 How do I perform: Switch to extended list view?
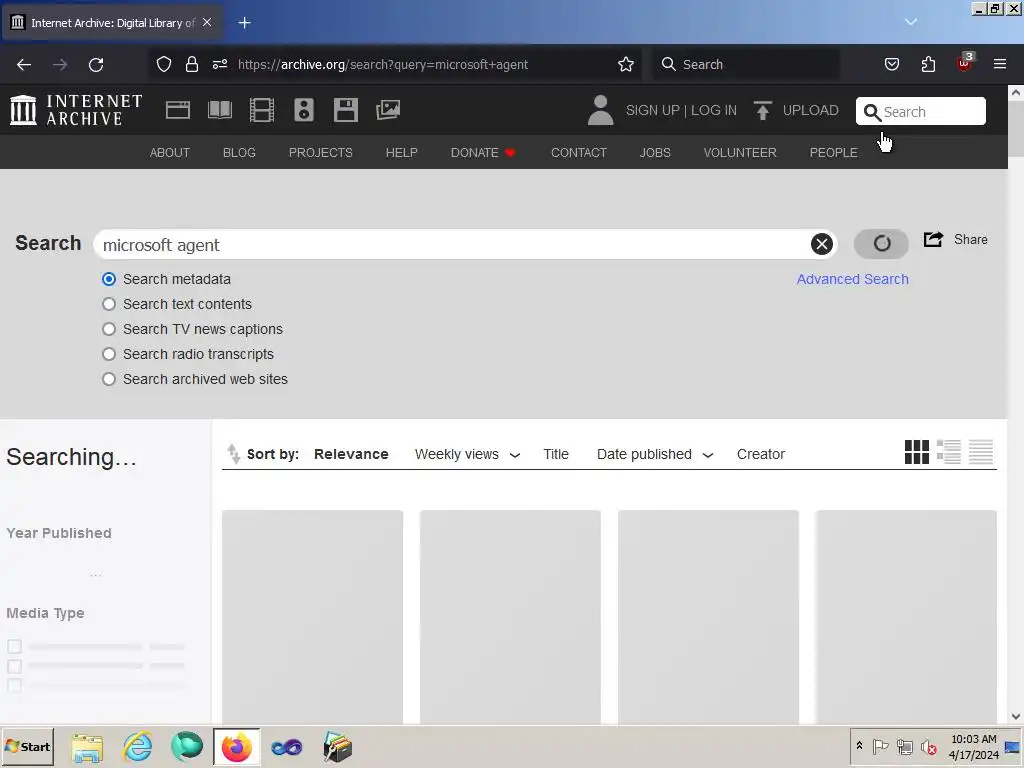[x=949, y=452]
